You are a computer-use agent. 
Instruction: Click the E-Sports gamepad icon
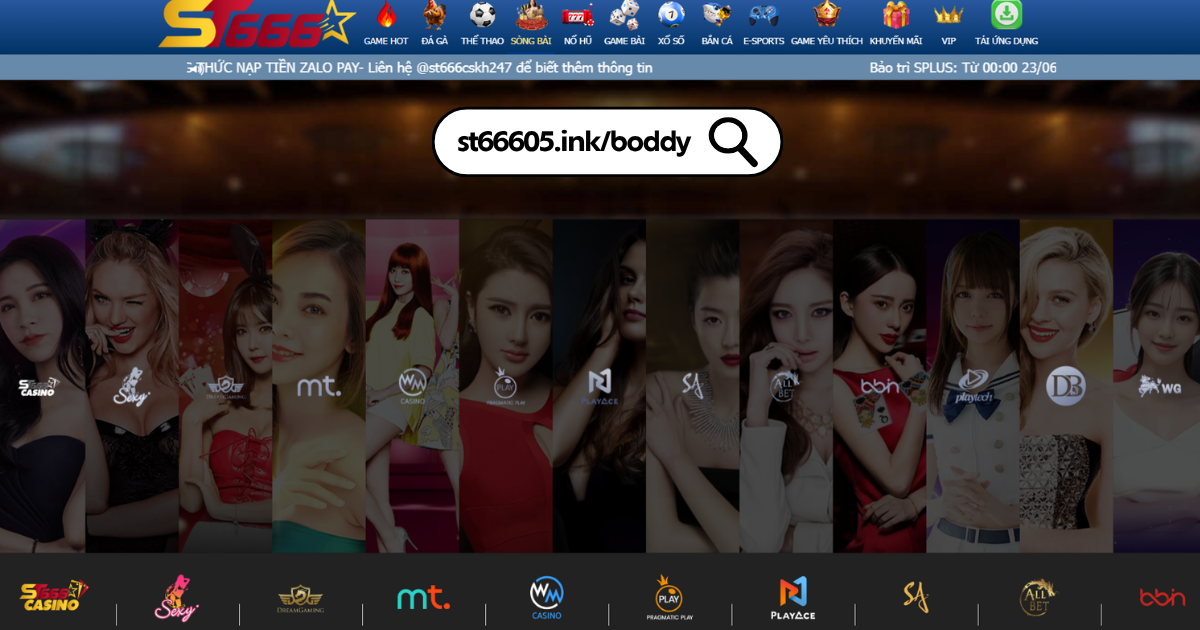[x=764, y=16]
